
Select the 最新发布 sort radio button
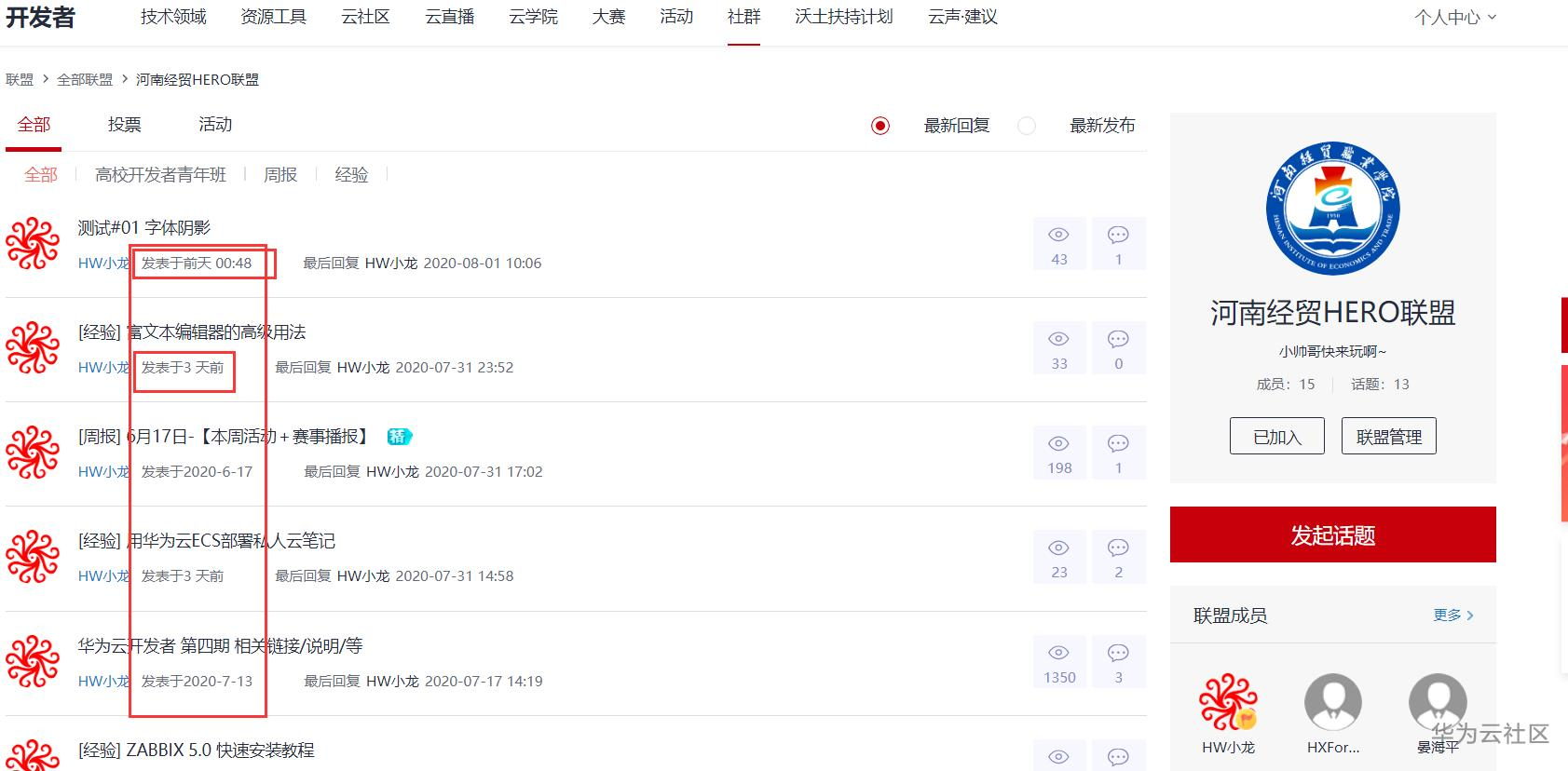click(x=1027, y=126)
